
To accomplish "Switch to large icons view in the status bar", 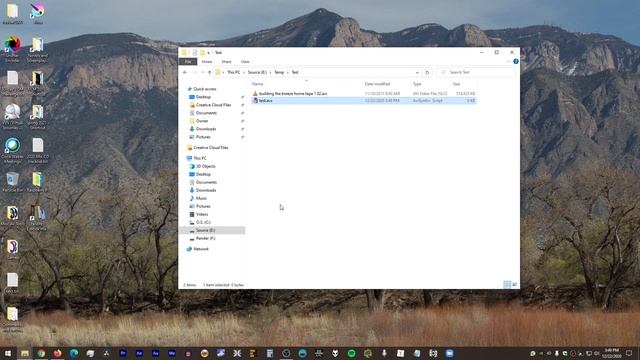I will tap(514, 284).
